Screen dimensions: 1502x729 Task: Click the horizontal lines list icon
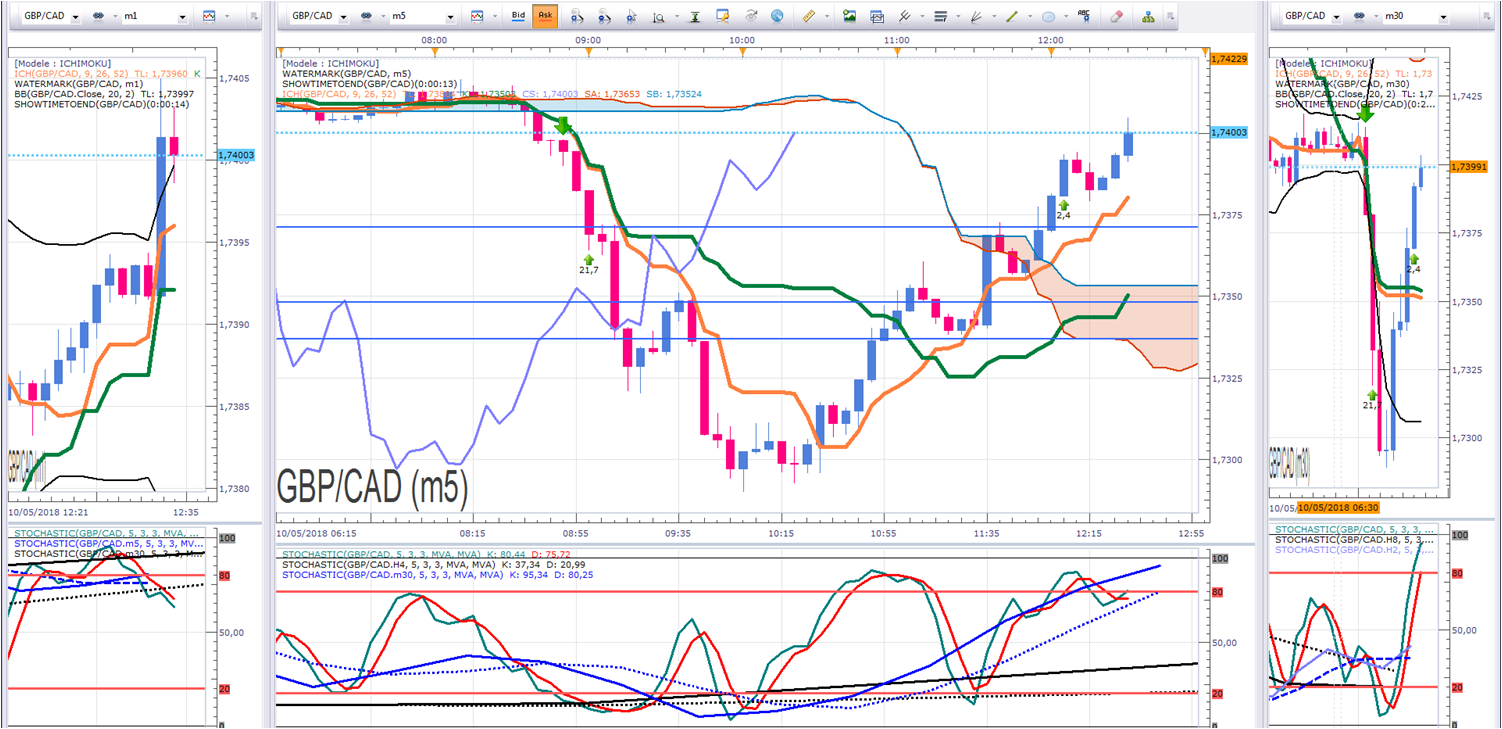pos(940,16)
